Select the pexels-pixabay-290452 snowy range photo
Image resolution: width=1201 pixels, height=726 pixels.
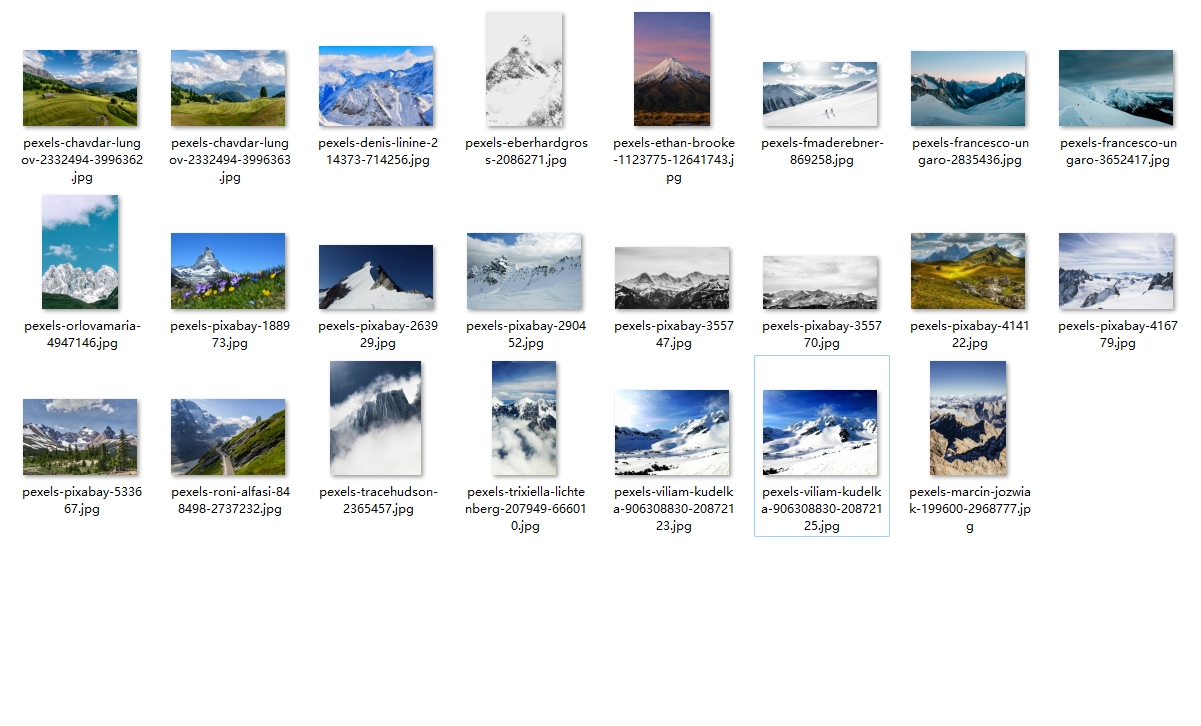[x=524, y=271]
